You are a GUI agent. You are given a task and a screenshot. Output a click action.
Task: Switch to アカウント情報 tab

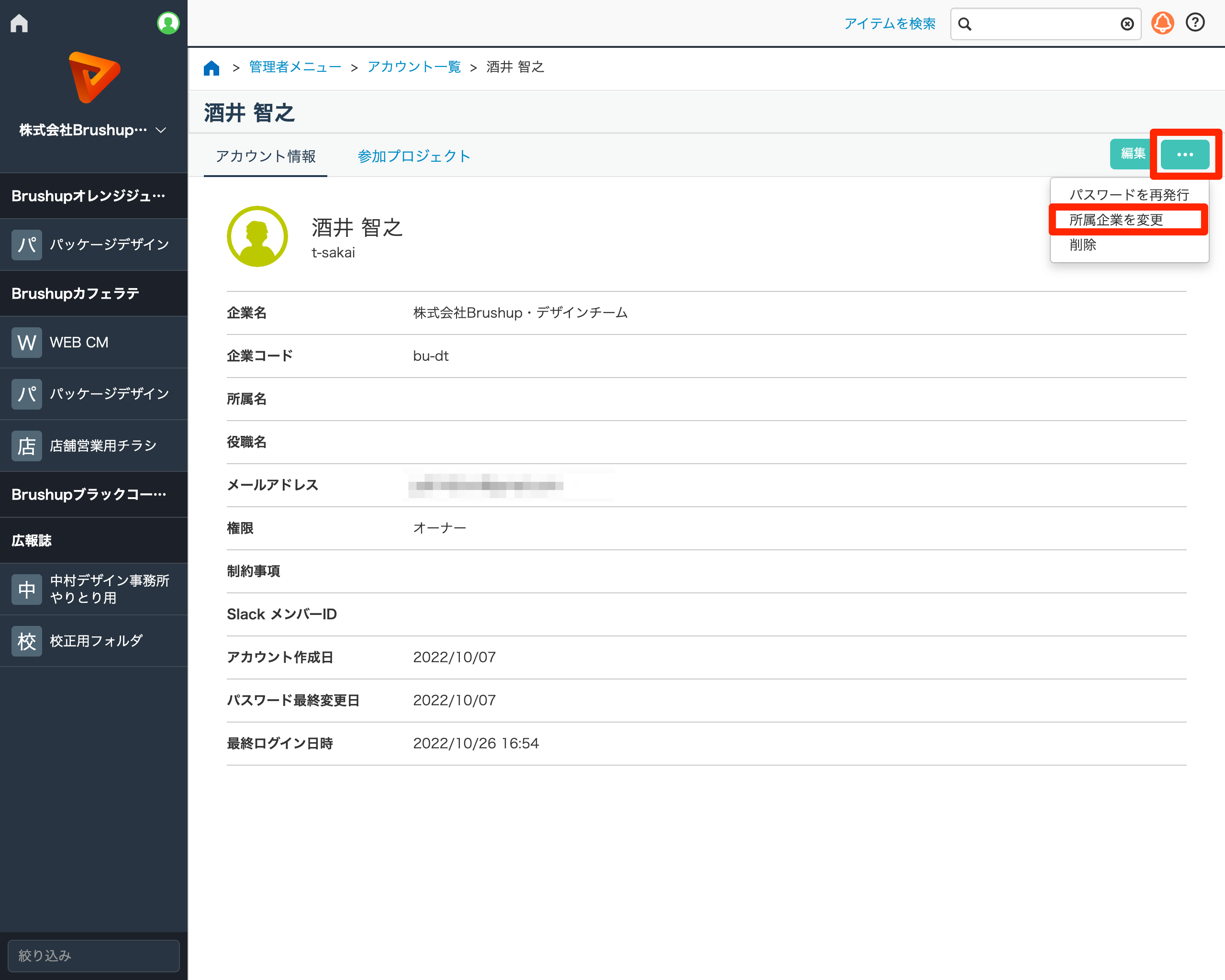point(266,156)
